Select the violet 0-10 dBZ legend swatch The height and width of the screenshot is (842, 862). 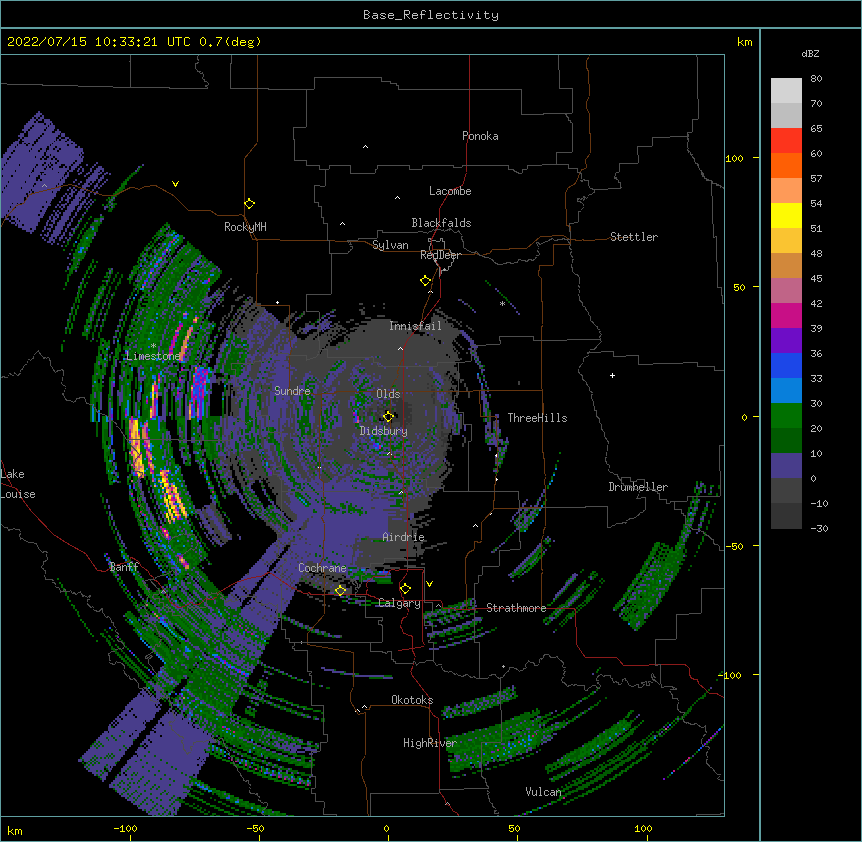(786, 466)
